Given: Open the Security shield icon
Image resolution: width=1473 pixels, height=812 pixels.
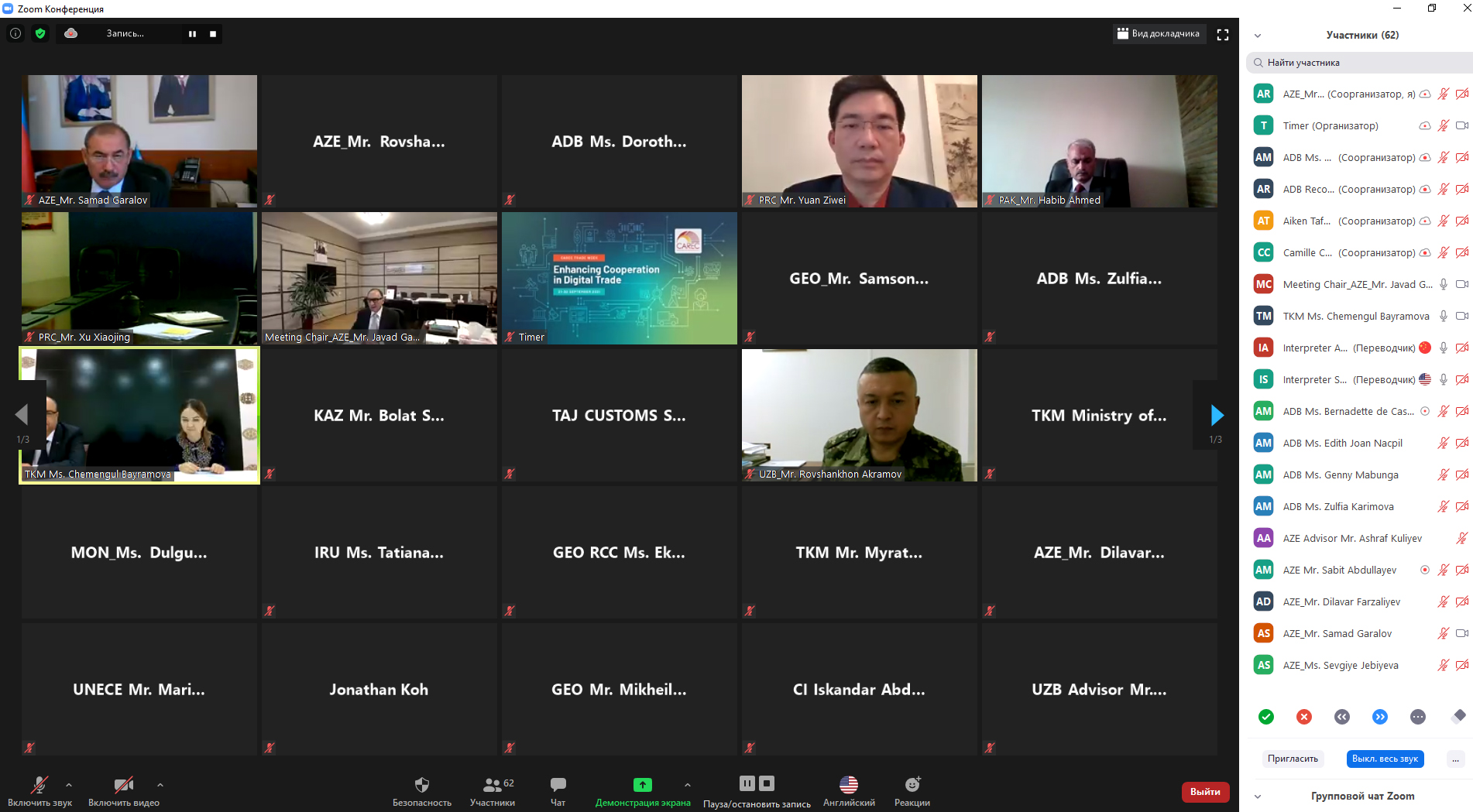Looking at the screenshot, I should point(421,786).
